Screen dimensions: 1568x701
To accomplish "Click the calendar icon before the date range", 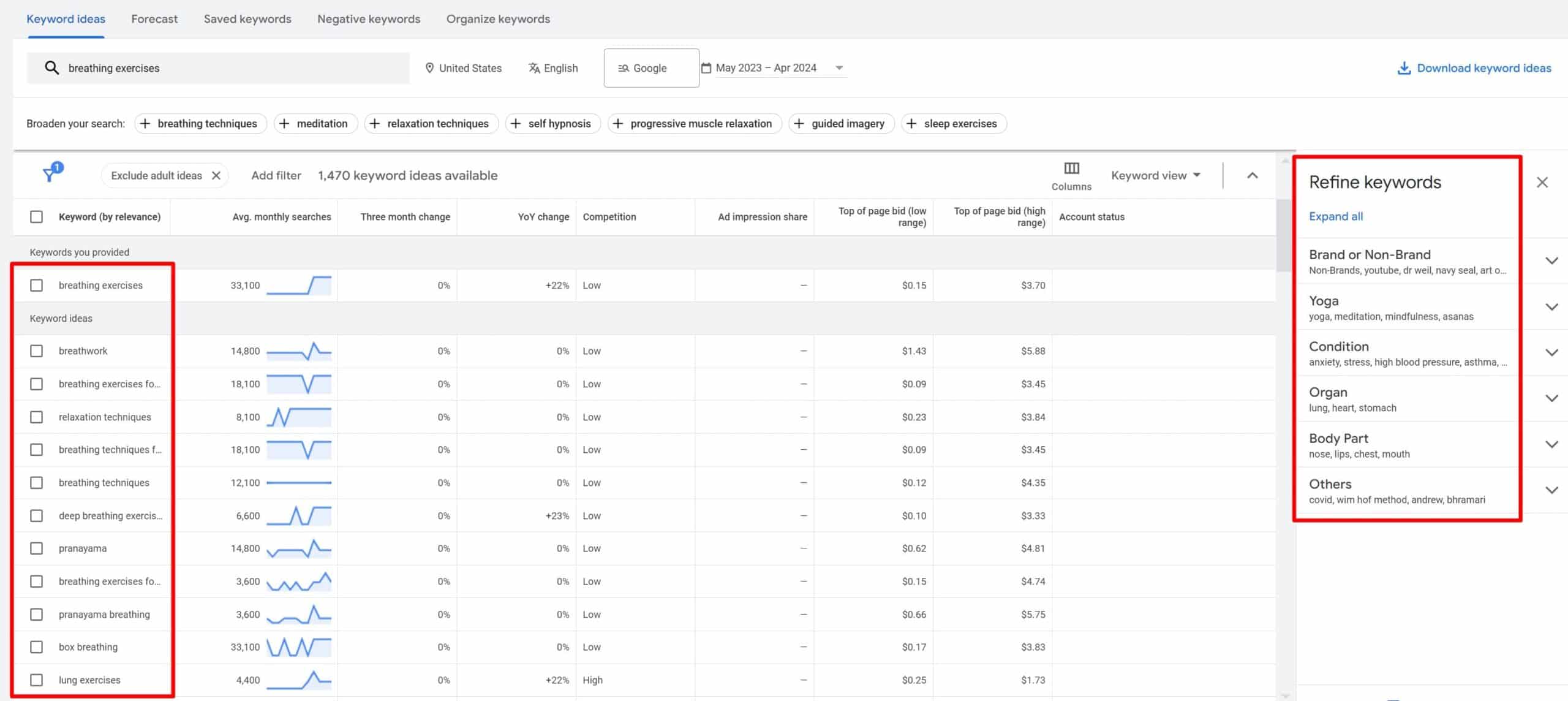I will click(706, 67).
